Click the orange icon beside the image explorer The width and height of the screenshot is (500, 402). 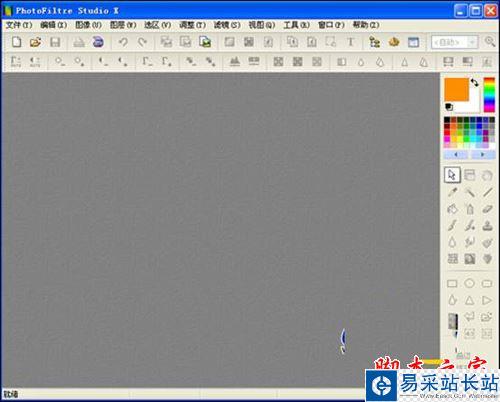coord(394,42)
